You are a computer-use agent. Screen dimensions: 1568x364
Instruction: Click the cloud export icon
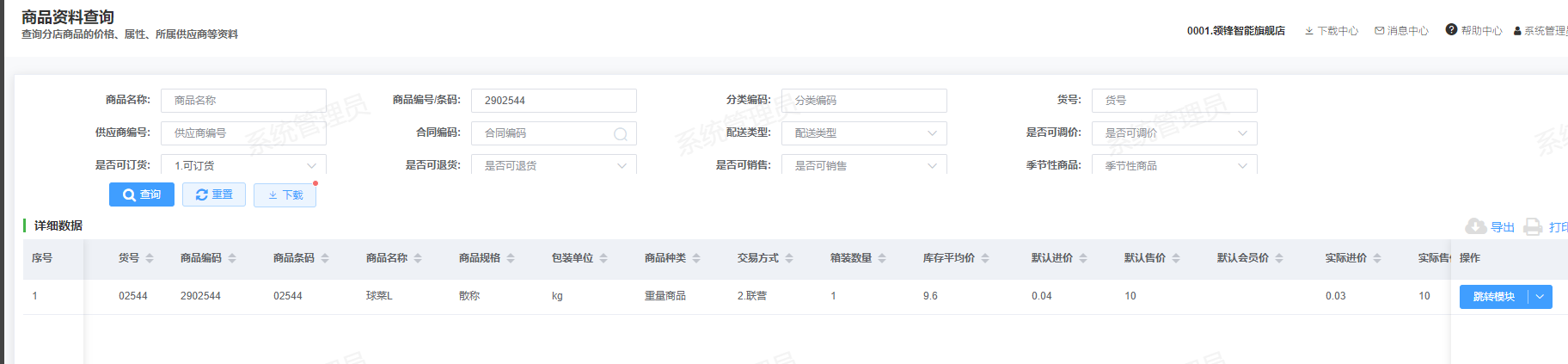click(1476, 226)
